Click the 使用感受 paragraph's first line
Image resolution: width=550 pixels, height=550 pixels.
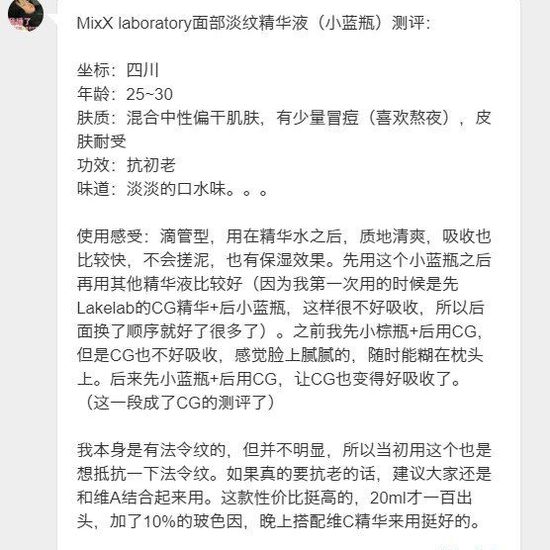pos(283,236)
